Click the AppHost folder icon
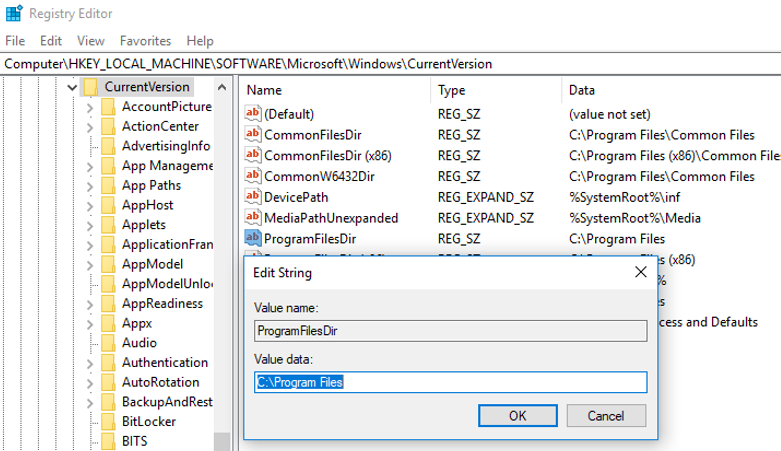Viewport: 781px width, 451px height. pyautogui.click(x=108, y=205)
